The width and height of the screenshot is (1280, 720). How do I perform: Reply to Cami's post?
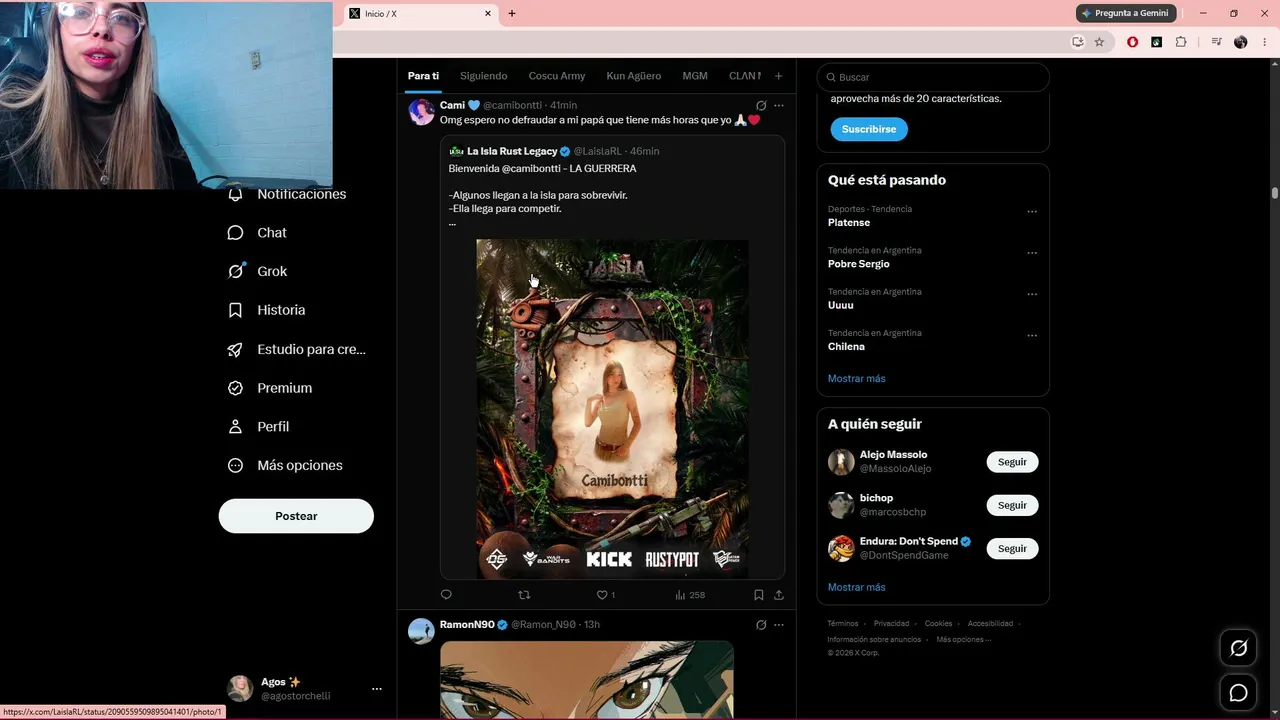tap(446, 595)
